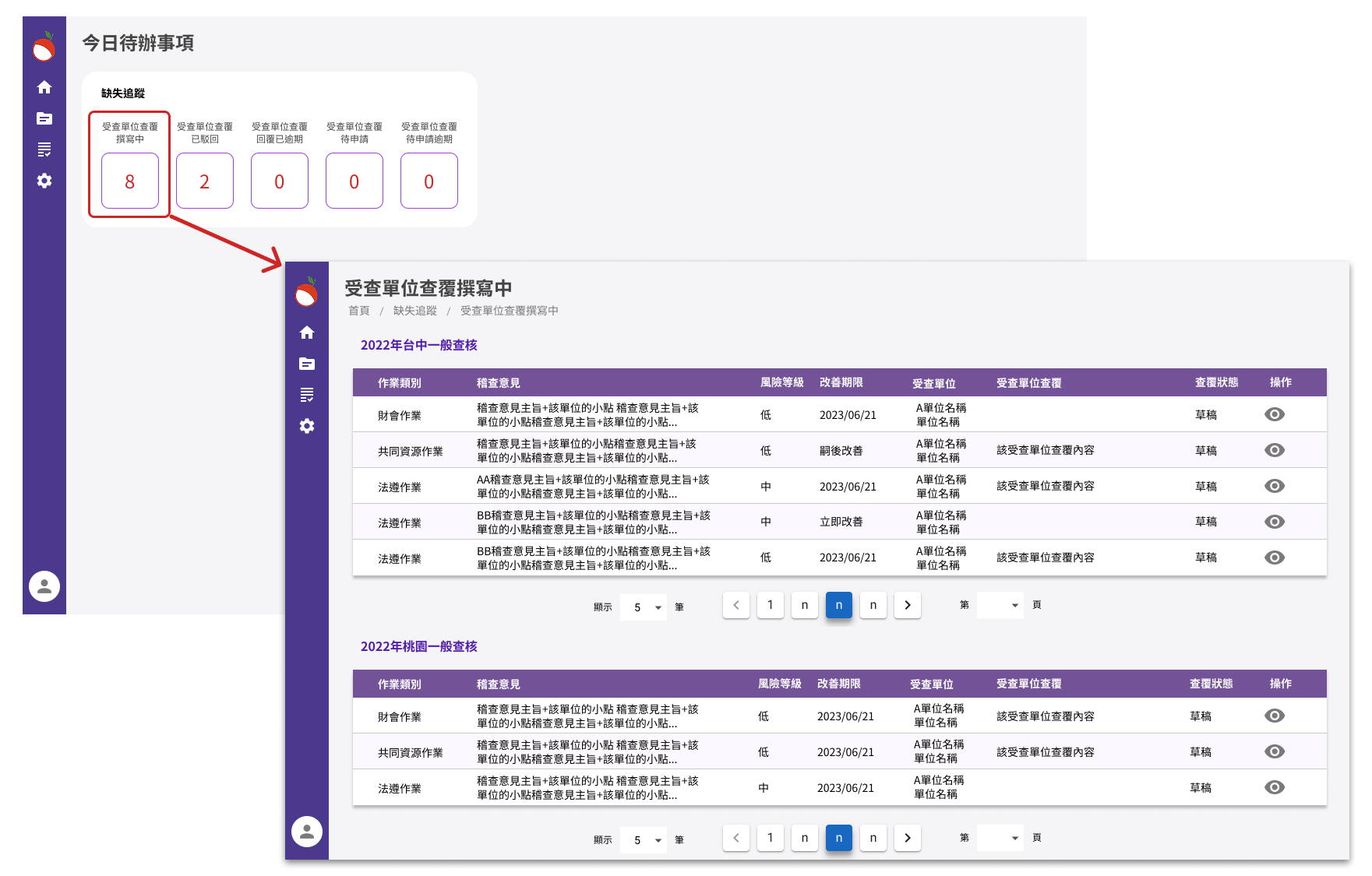This screenshot has height=876, width=1372.
Task: Open the folder icon on the main sidebar
Action: click(x=44, y=118)
